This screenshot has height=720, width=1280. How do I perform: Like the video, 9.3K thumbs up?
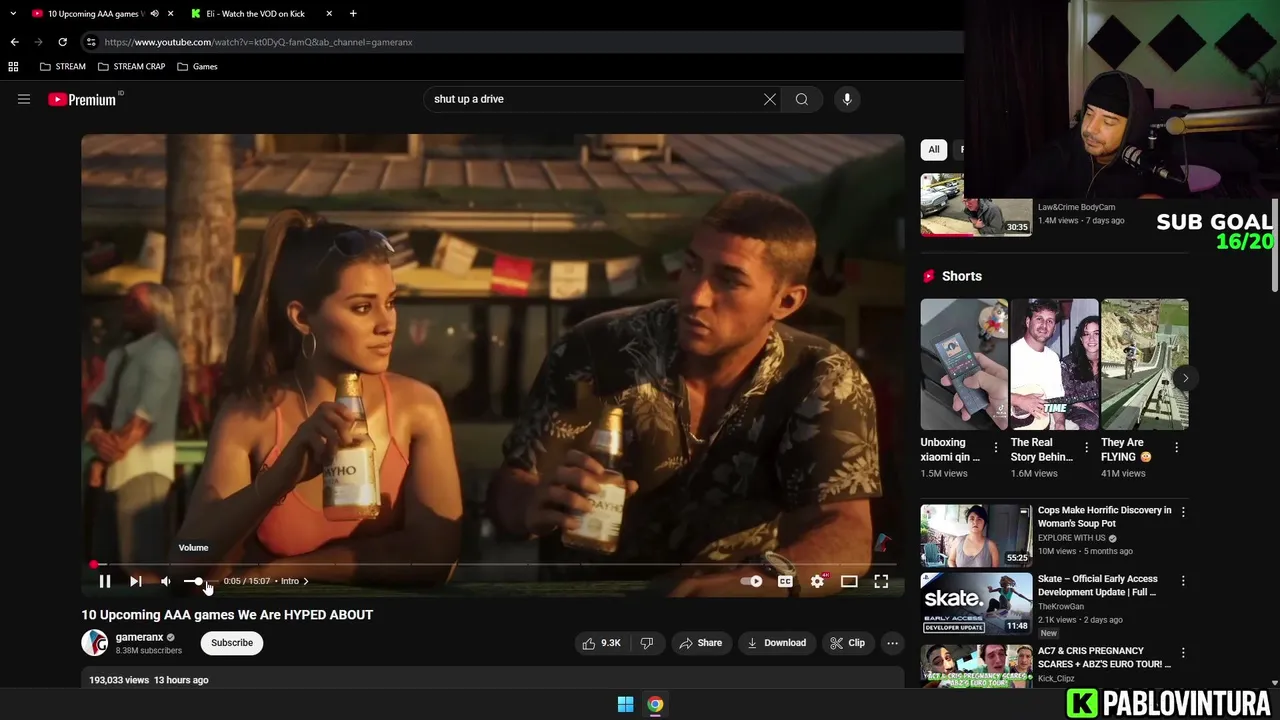[601, 643]
